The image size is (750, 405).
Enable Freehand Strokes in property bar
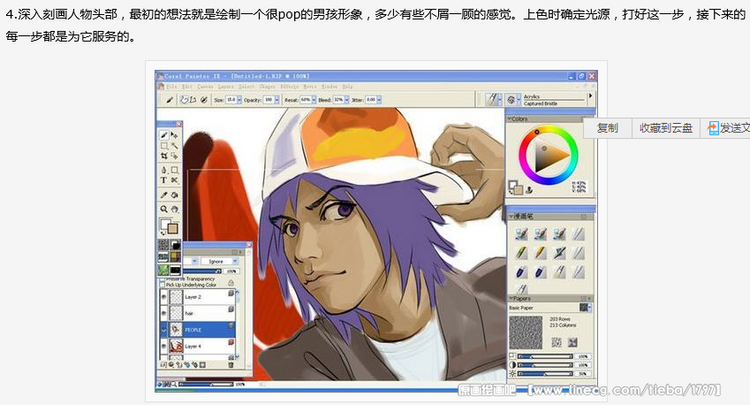(x=185, y=99)
